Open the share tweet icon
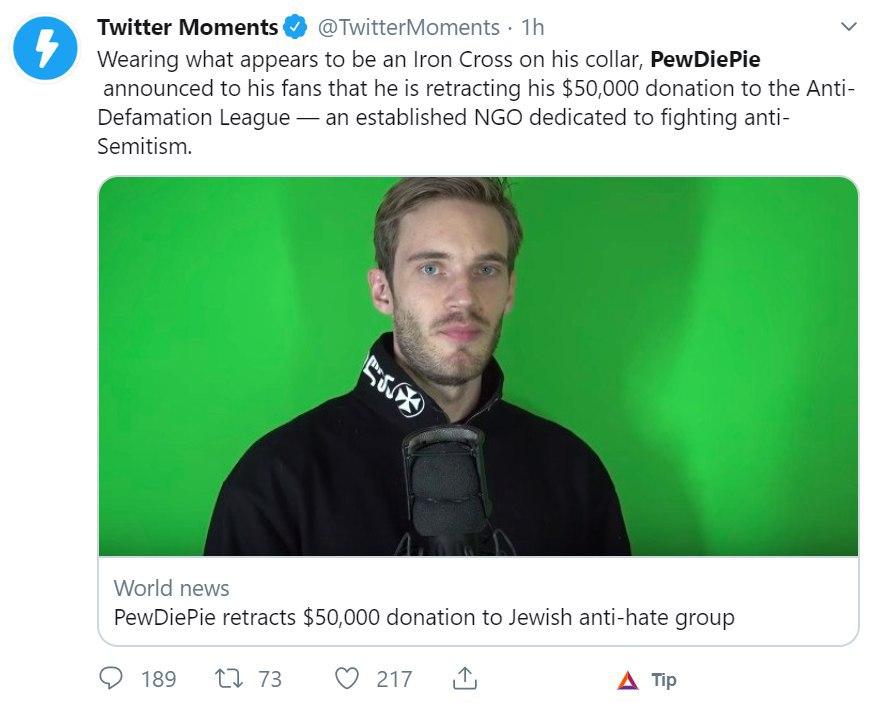This screenshot has width=875, height=703. click(464, 679)
